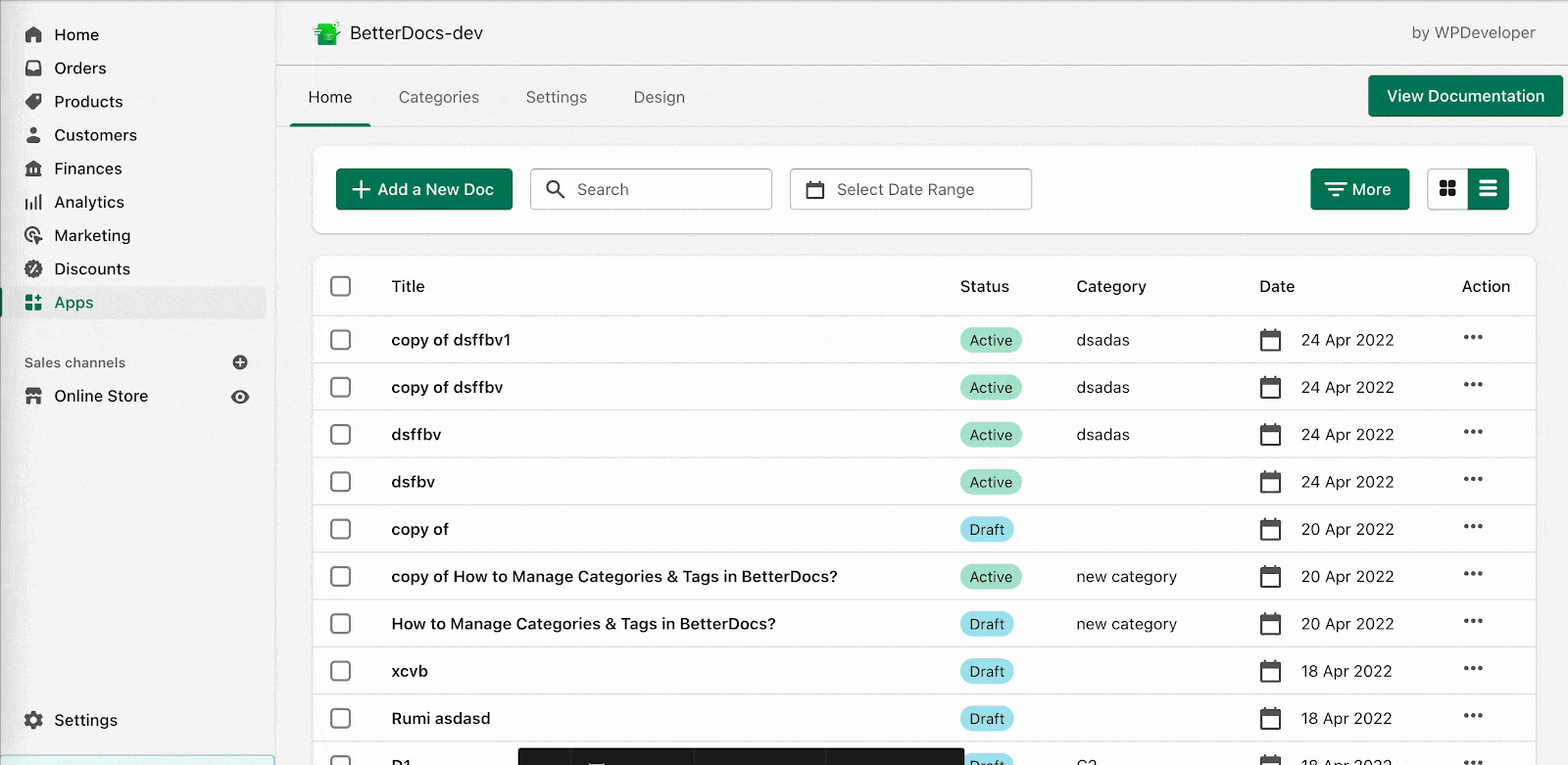Open Settings at the sidebar bottom

[x=85, y=720]
